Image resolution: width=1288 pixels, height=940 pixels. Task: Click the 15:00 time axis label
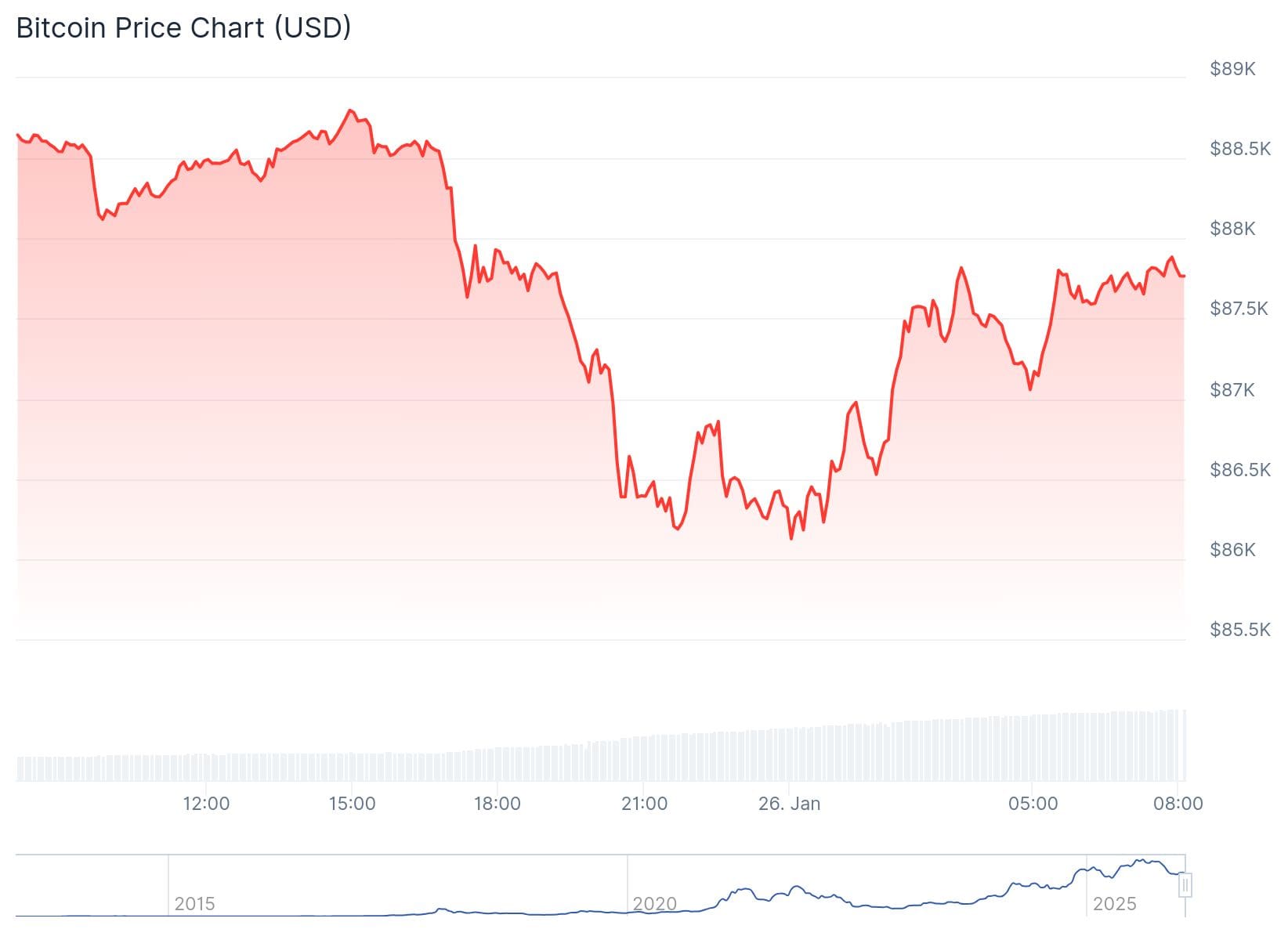[x=352, y=804]
